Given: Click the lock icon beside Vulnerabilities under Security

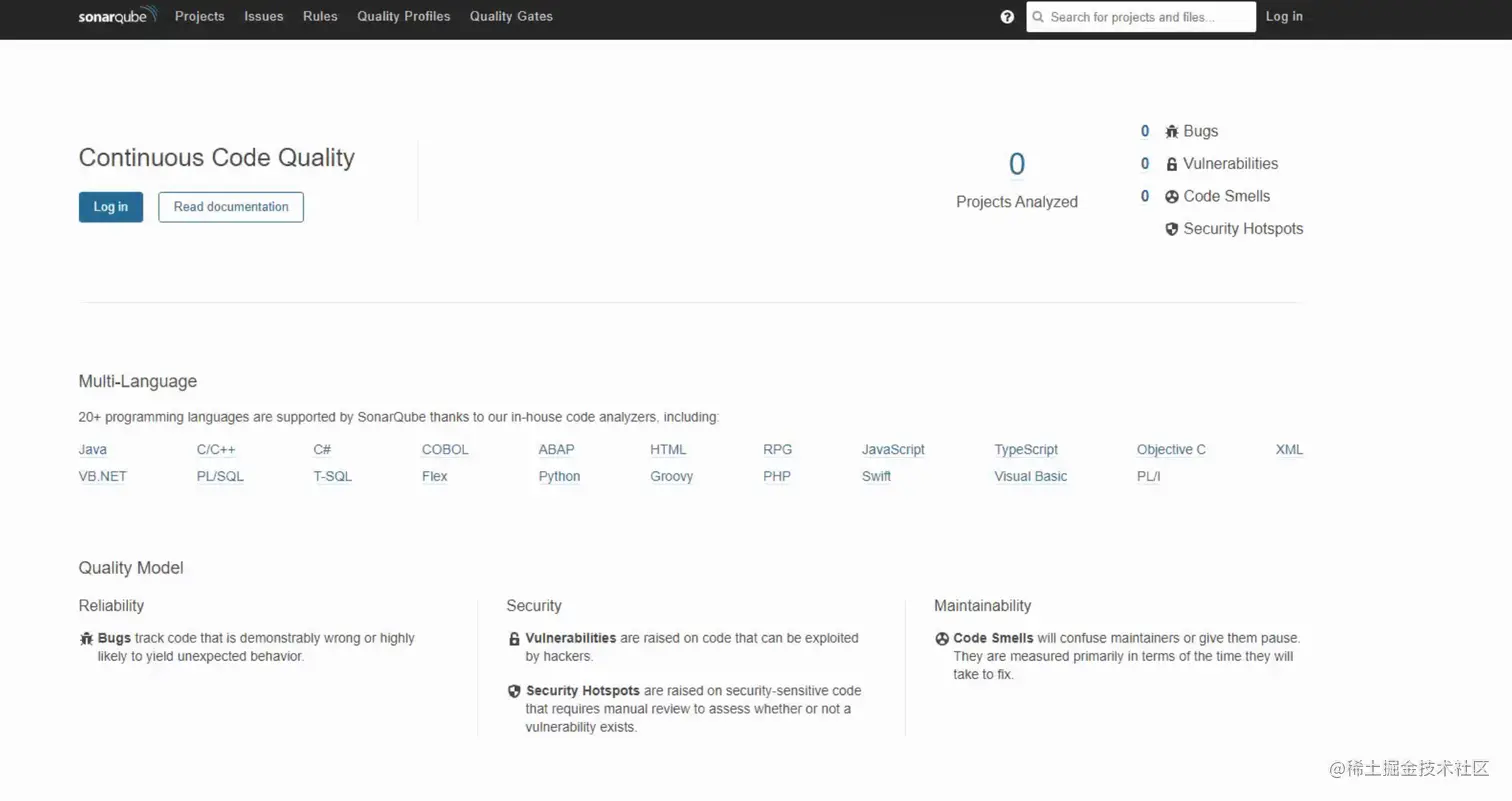Looking at the screenshot, I should coord(513,638).
